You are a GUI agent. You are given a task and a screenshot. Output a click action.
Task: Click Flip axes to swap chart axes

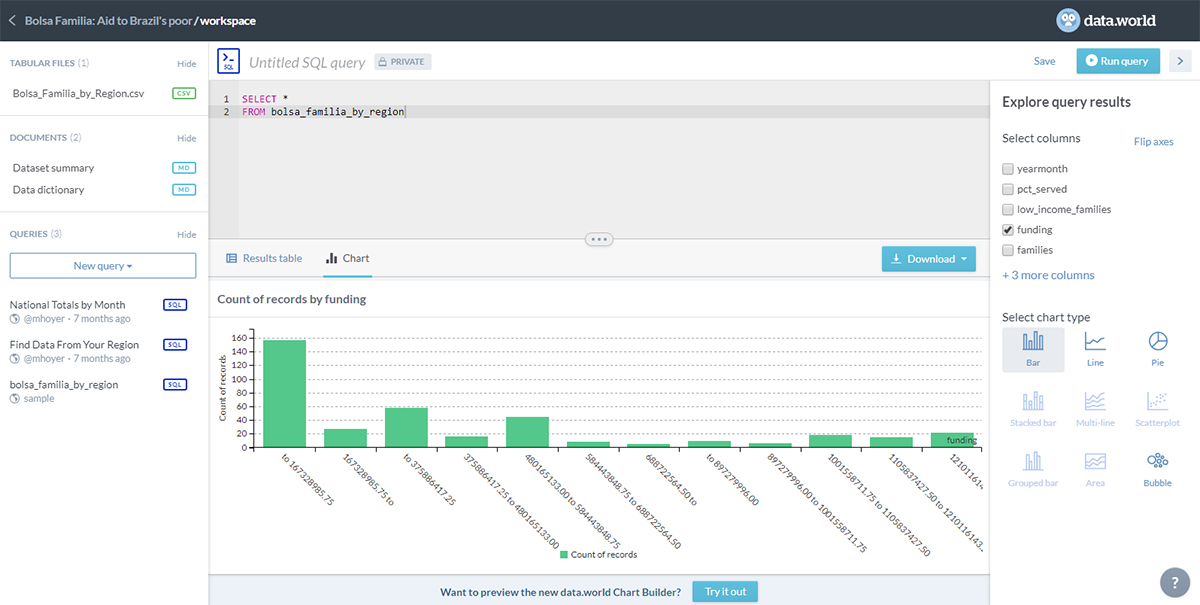tap(1153, 141)
